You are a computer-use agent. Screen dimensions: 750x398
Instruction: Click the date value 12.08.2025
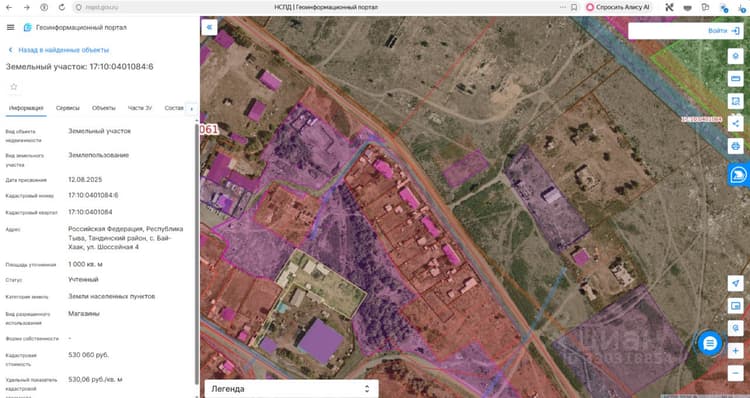pos(85,179)
